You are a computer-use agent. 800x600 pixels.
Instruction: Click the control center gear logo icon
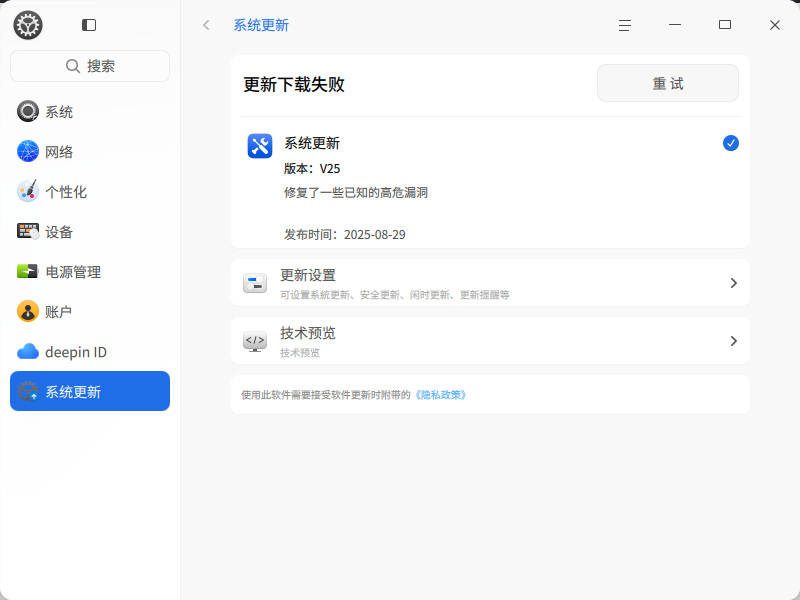(28, 25)
